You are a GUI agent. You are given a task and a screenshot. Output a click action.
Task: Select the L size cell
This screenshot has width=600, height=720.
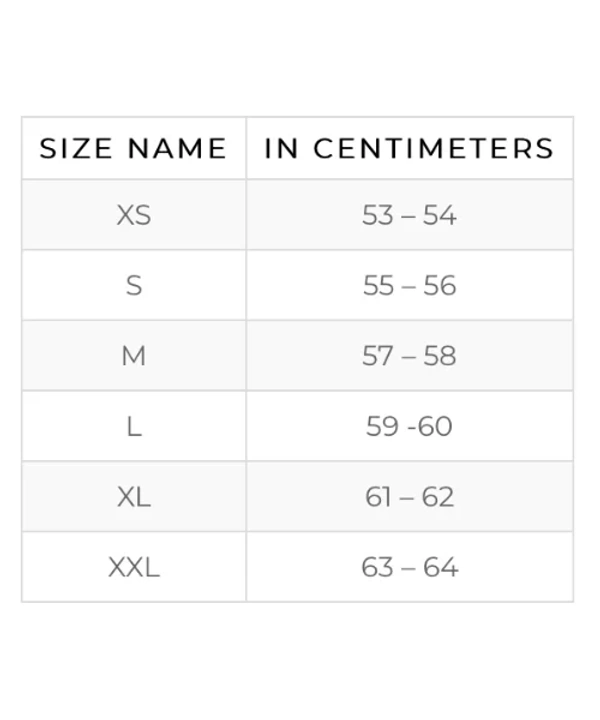pyautogui.click(x=134, y=427)
